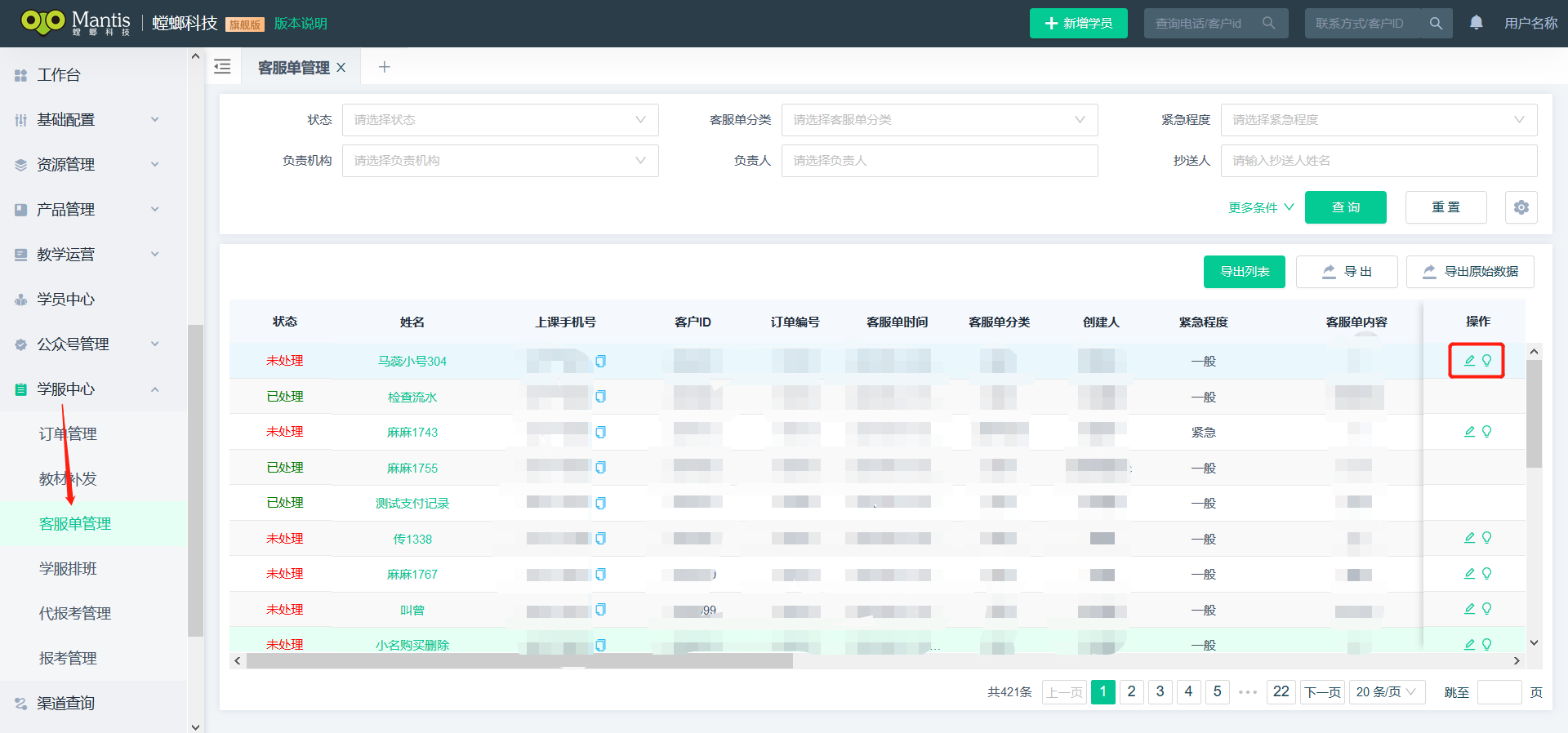The image size is (1568, 733).
Task: Close the 客服单管理 tab
Action: pos(341,68)
